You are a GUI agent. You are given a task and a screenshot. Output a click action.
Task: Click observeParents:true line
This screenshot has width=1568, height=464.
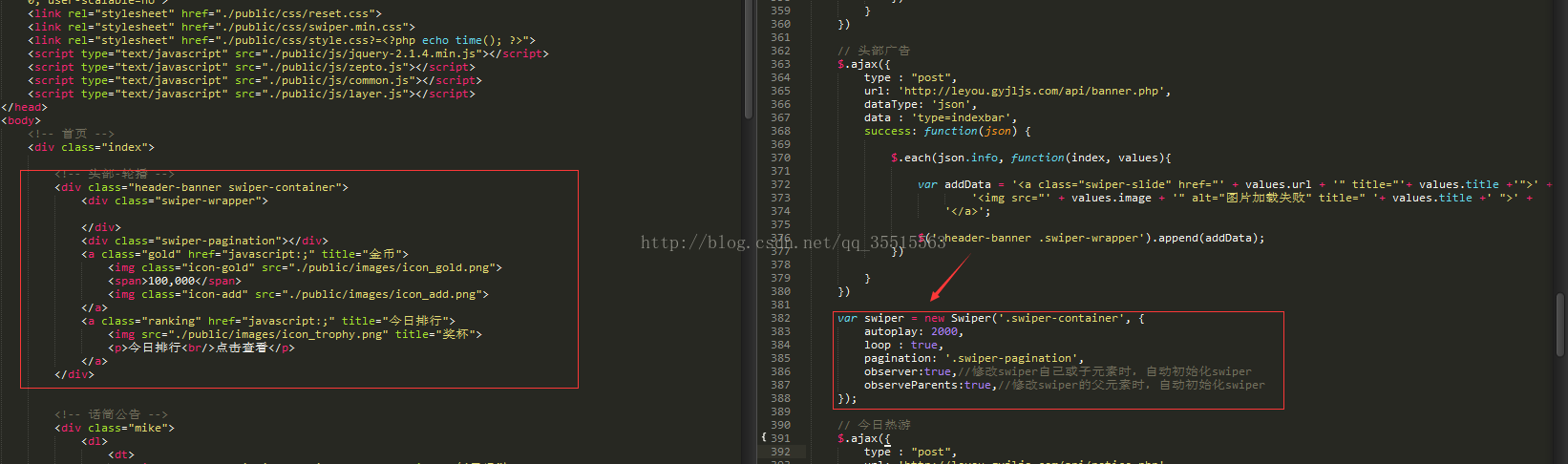(x=1064, y=385)
